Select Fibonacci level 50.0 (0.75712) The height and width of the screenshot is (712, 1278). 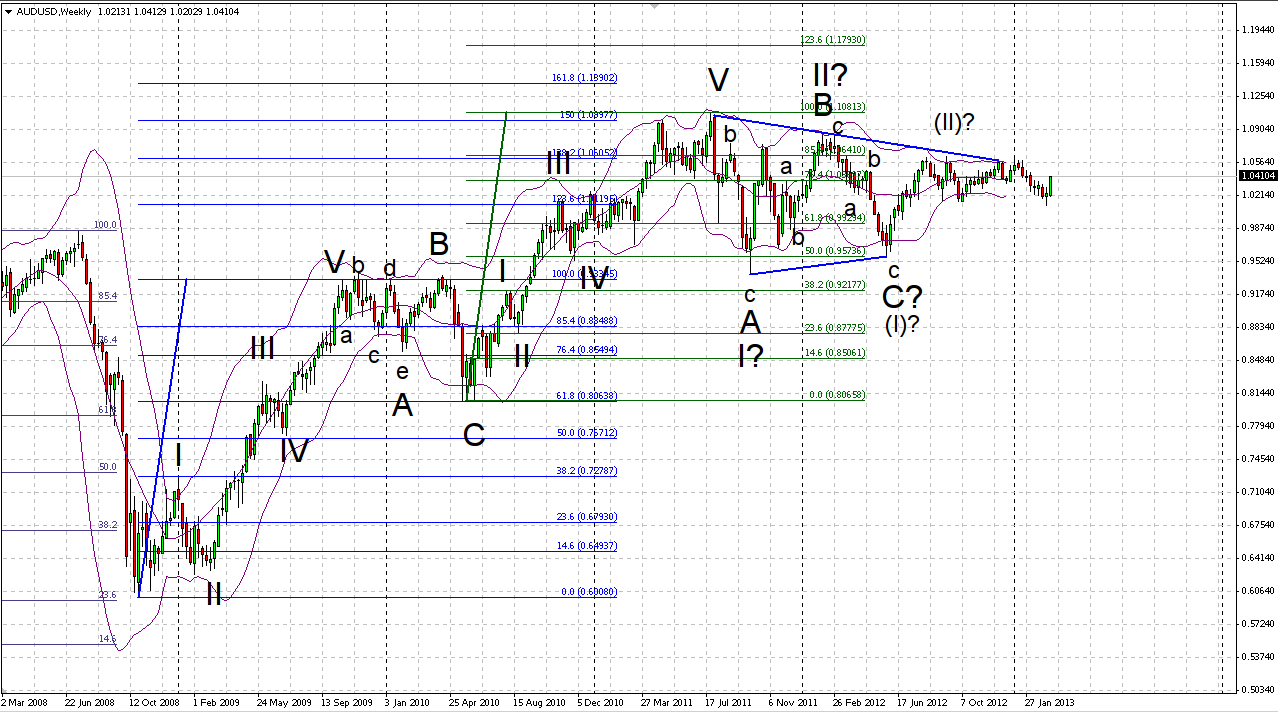tap(586, 433)
